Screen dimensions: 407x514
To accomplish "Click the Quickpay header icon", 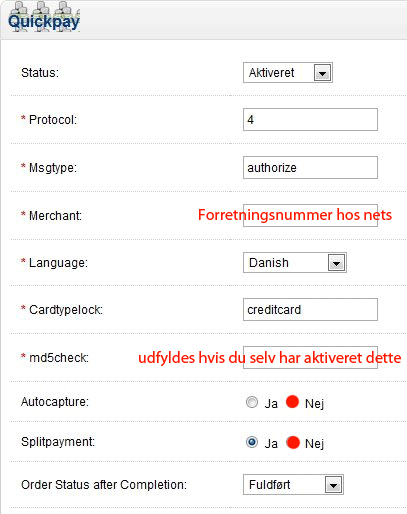I will [44, 17].
